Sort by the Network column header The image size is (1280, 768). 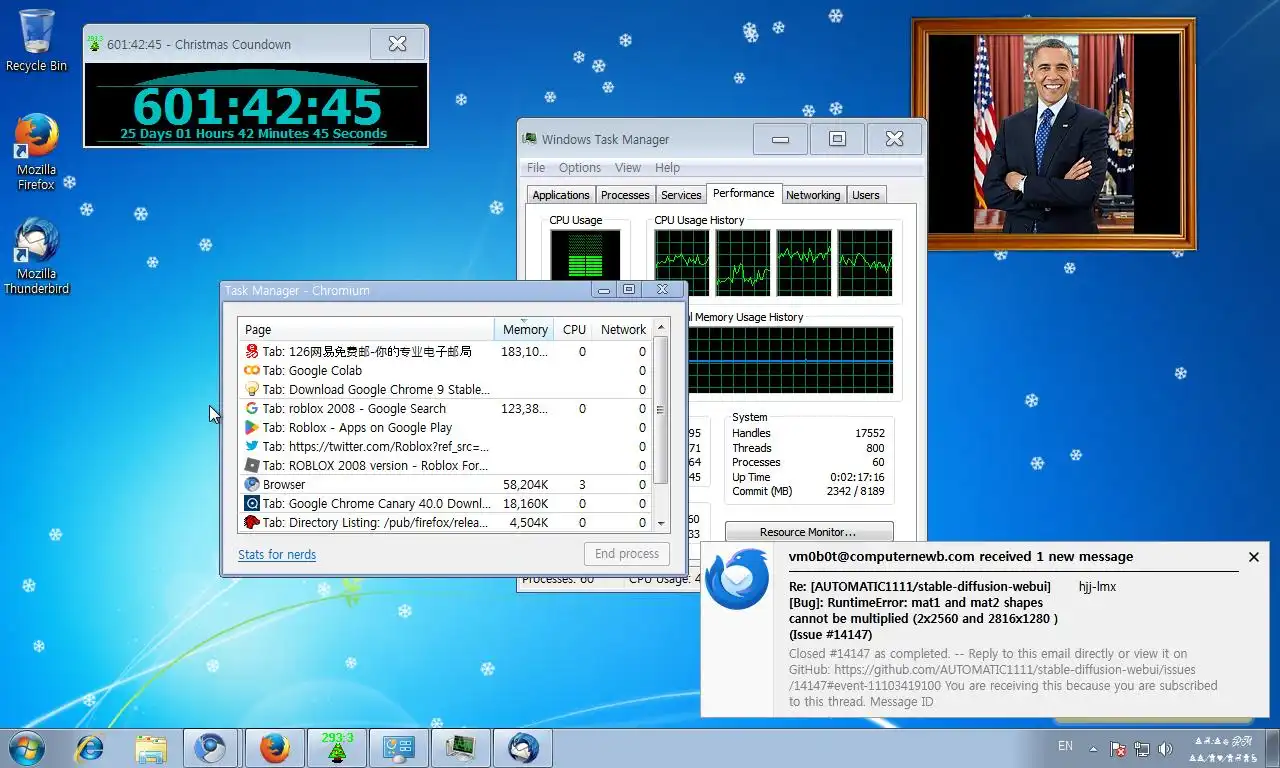tap(622, 329)
